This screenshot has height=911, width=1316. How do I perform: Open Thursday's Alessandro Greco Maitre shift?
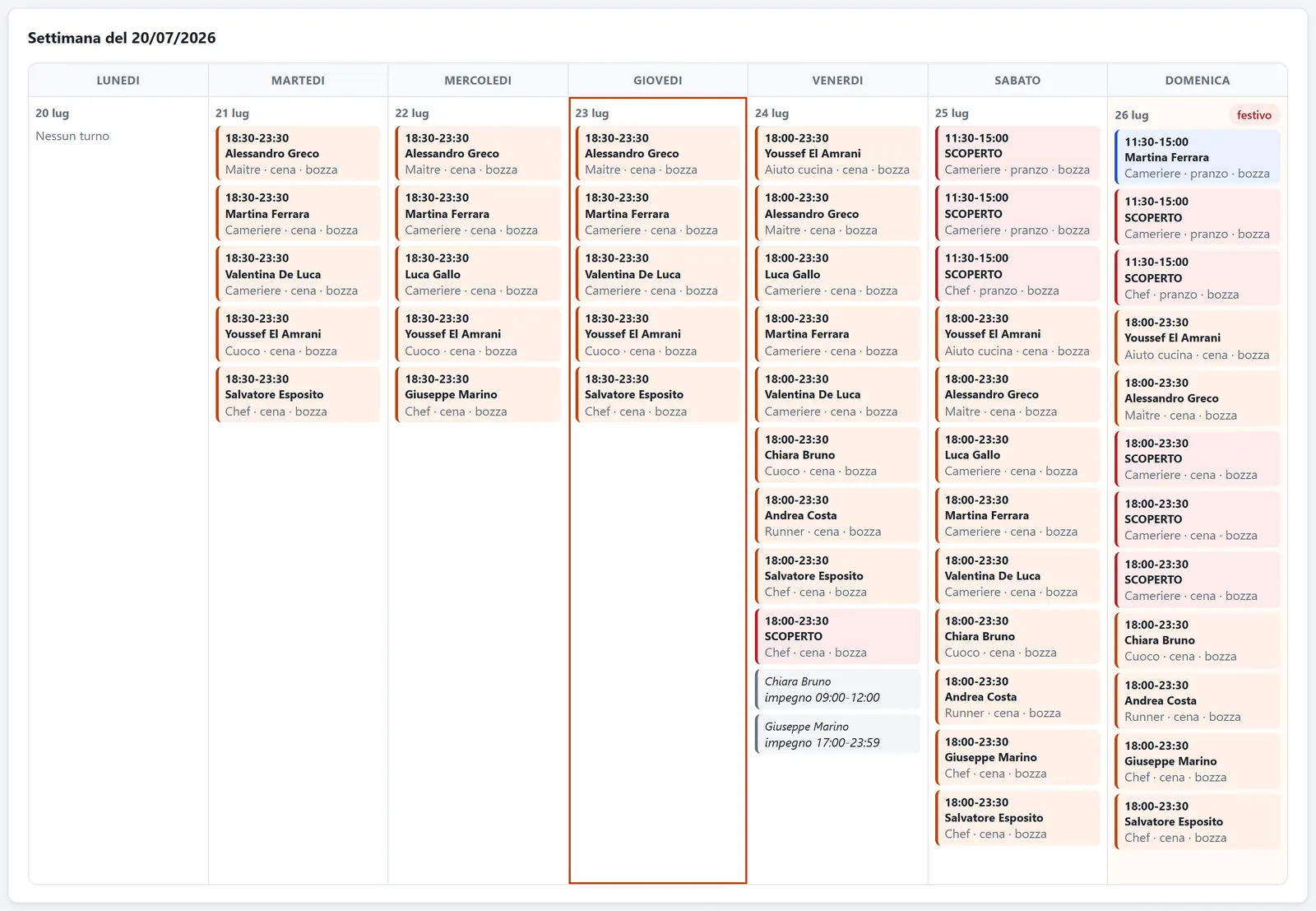(658, 154)
